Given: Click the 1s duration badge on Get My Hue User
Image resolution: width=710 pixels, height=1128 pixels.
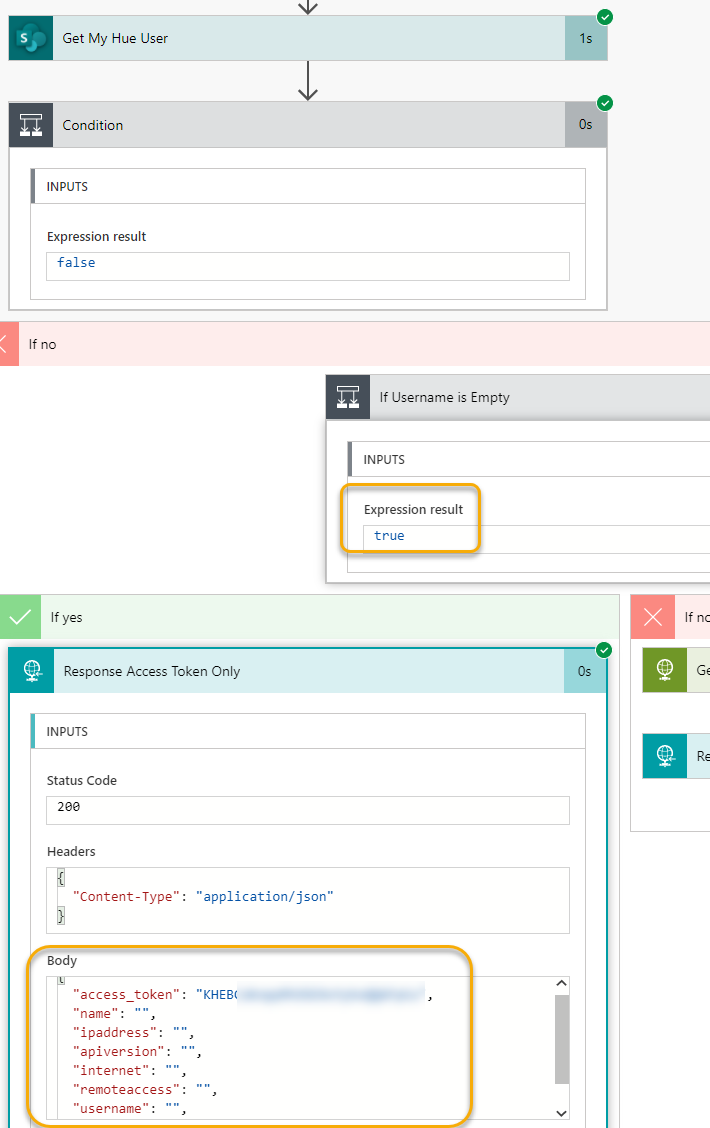Looking at the screenshot, I should tap(585, 39).
